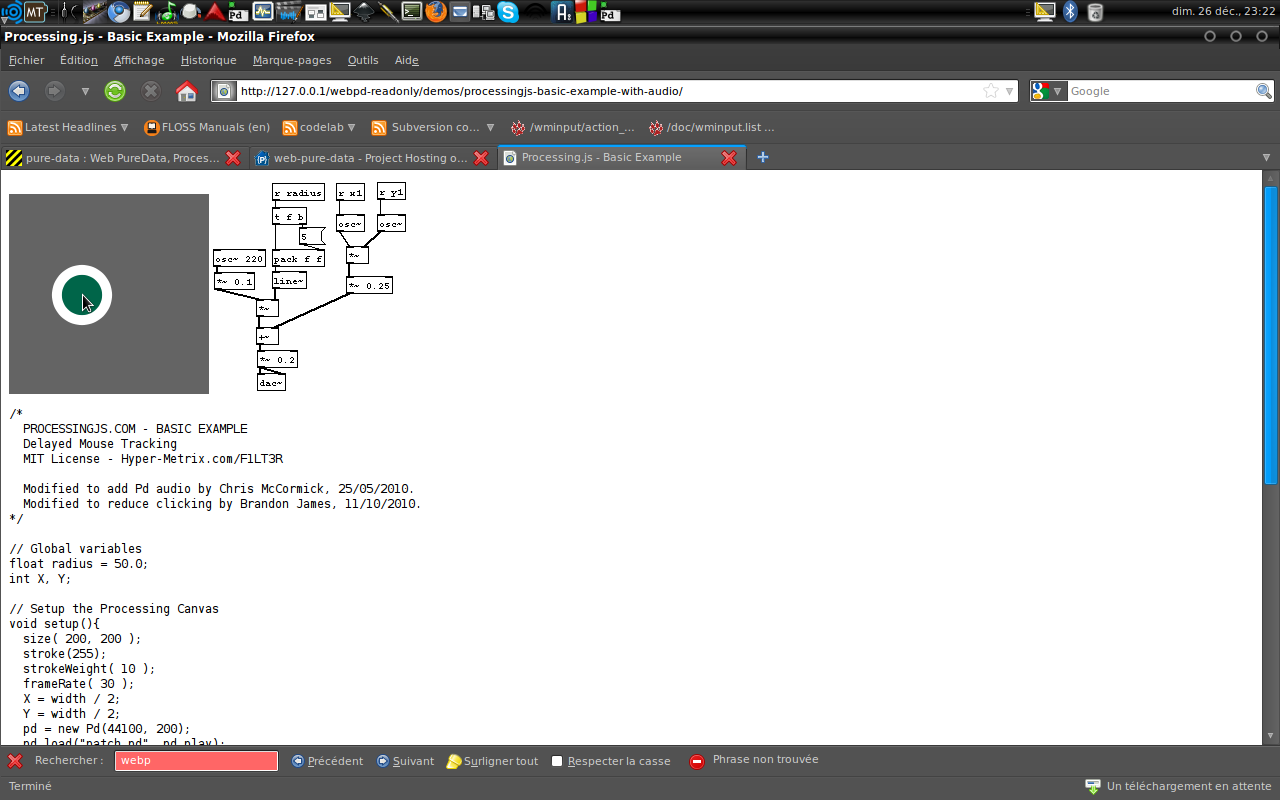Toggle Surligner tout highlight button
The width and height of the screenshot is (1280, 800).
(492, 761)
